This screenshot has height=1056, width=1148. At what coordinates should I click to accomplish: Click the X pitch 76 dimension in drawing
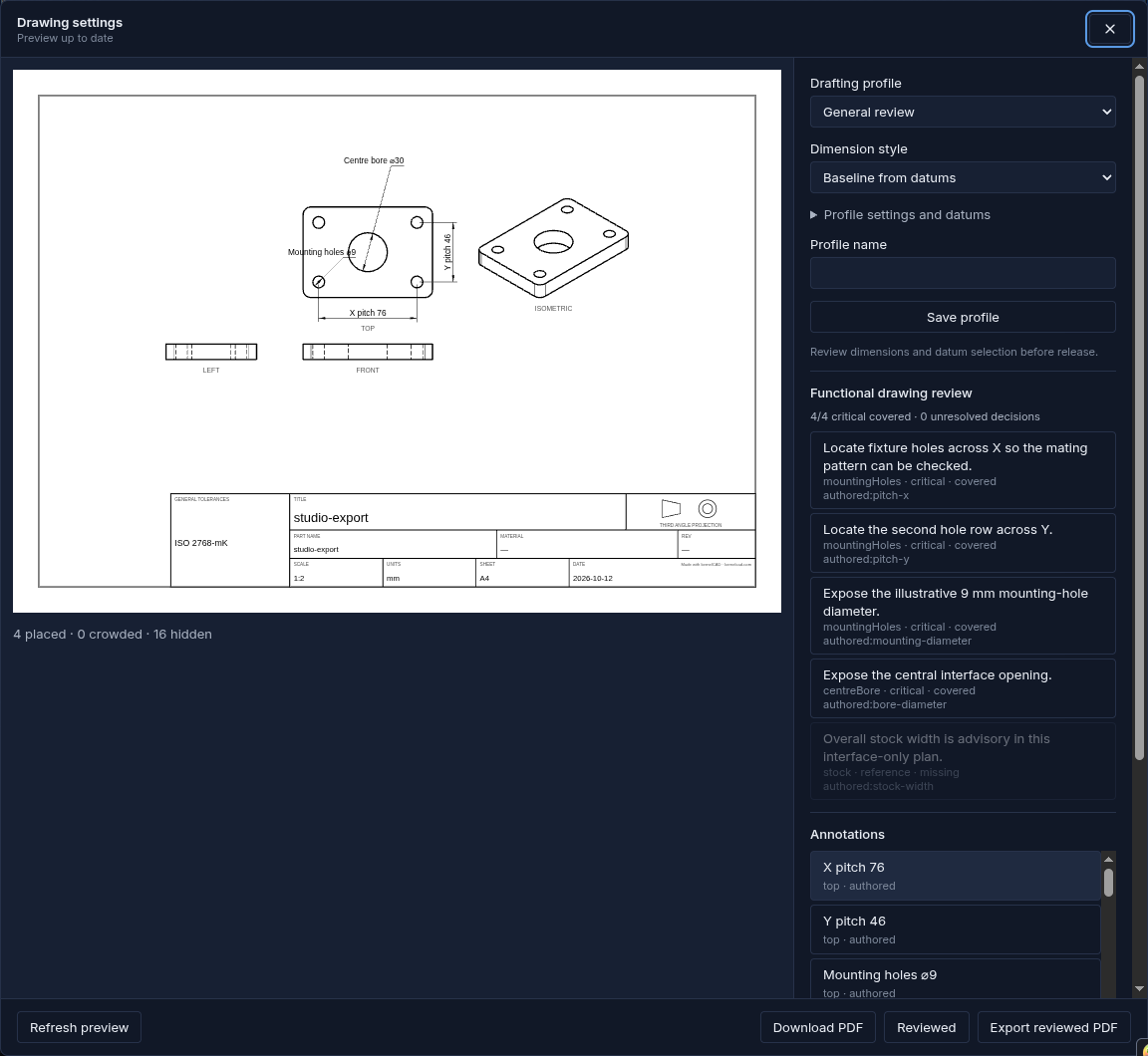(368, 313)
